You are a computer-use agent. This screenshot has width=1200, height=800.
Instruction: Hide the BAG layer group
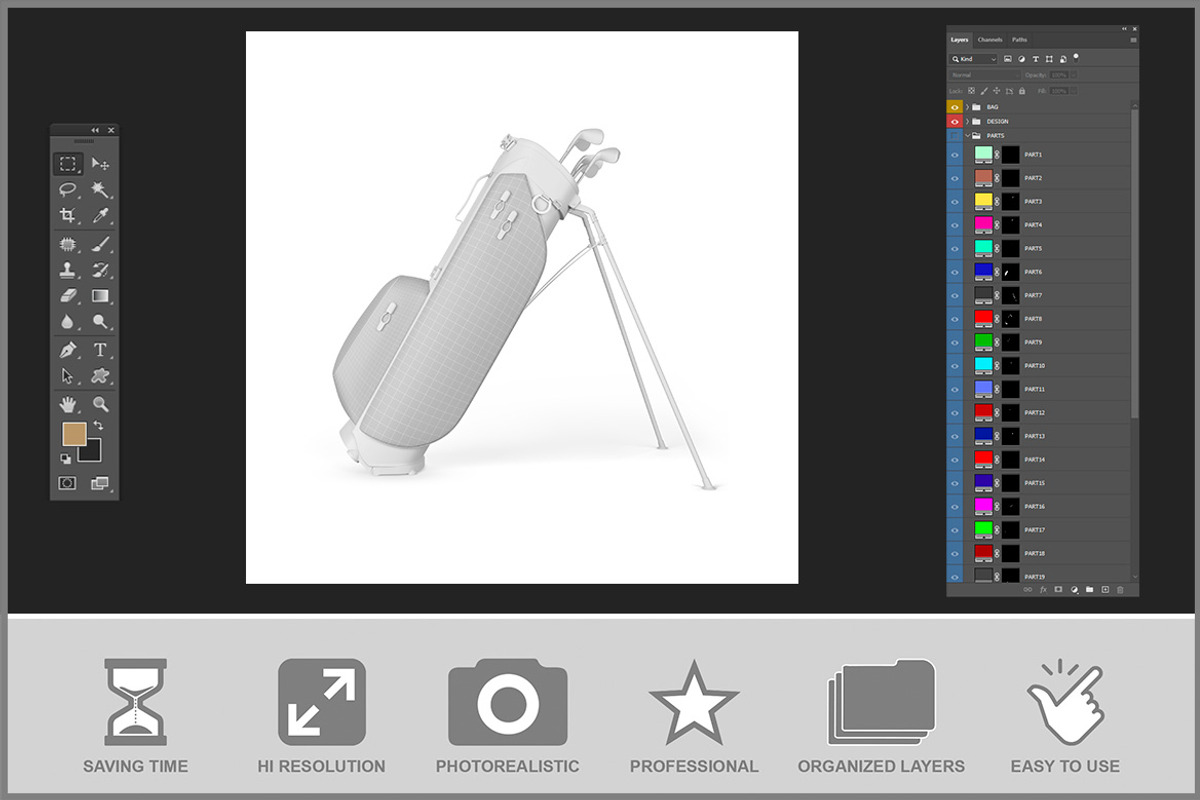(x=955, y=107)
